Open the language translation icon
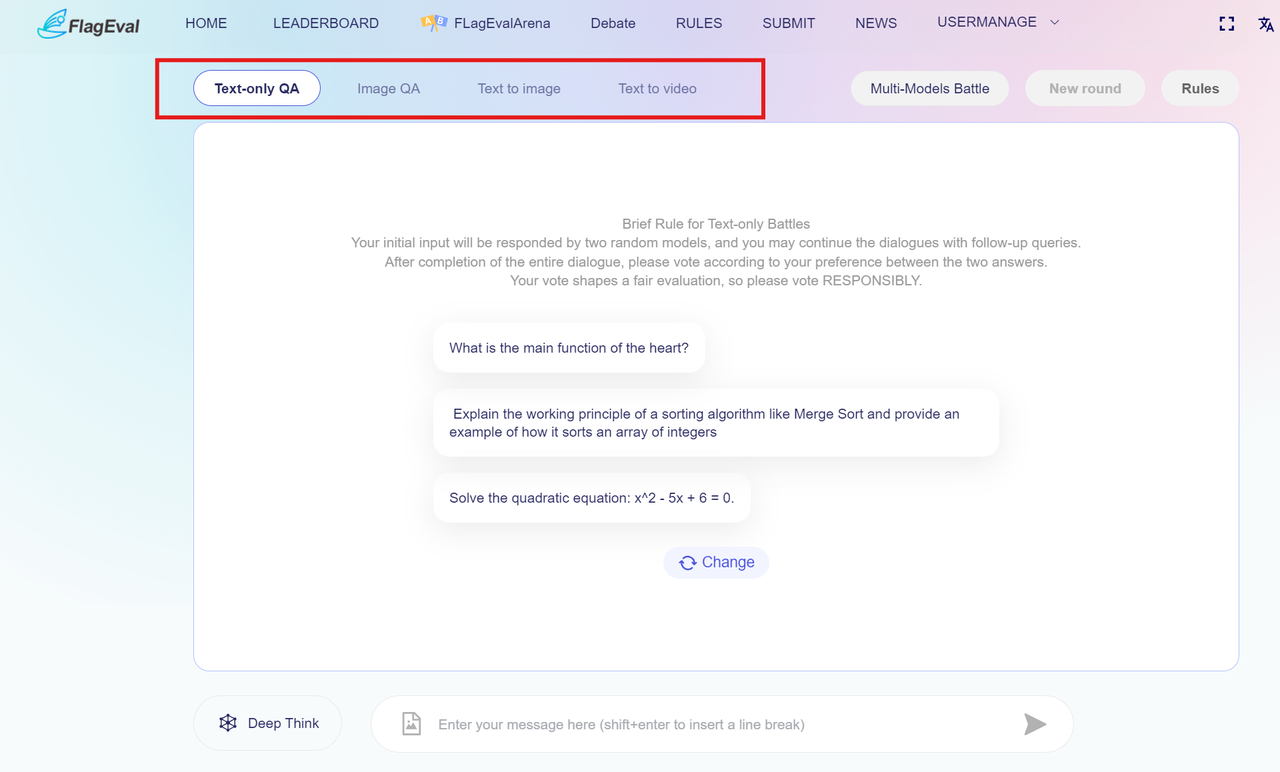Image resolution: width=1280 pixels, height=772 pixels. [1265, 24]
